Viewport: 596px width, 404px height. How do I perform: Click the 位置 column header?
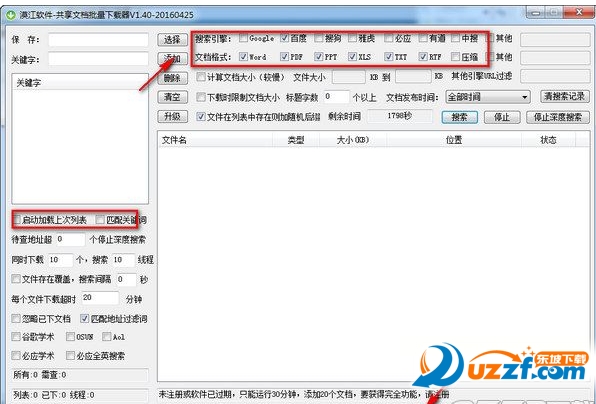(454, 140)
